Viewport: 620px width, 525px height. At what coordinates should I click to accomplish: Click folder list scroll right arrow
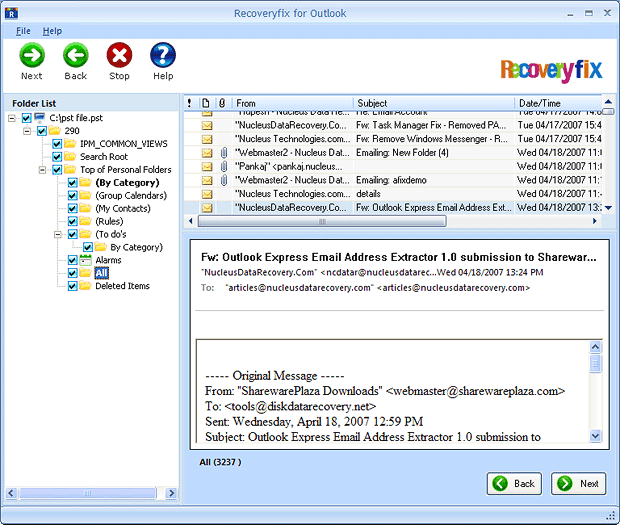click(171, 493)
